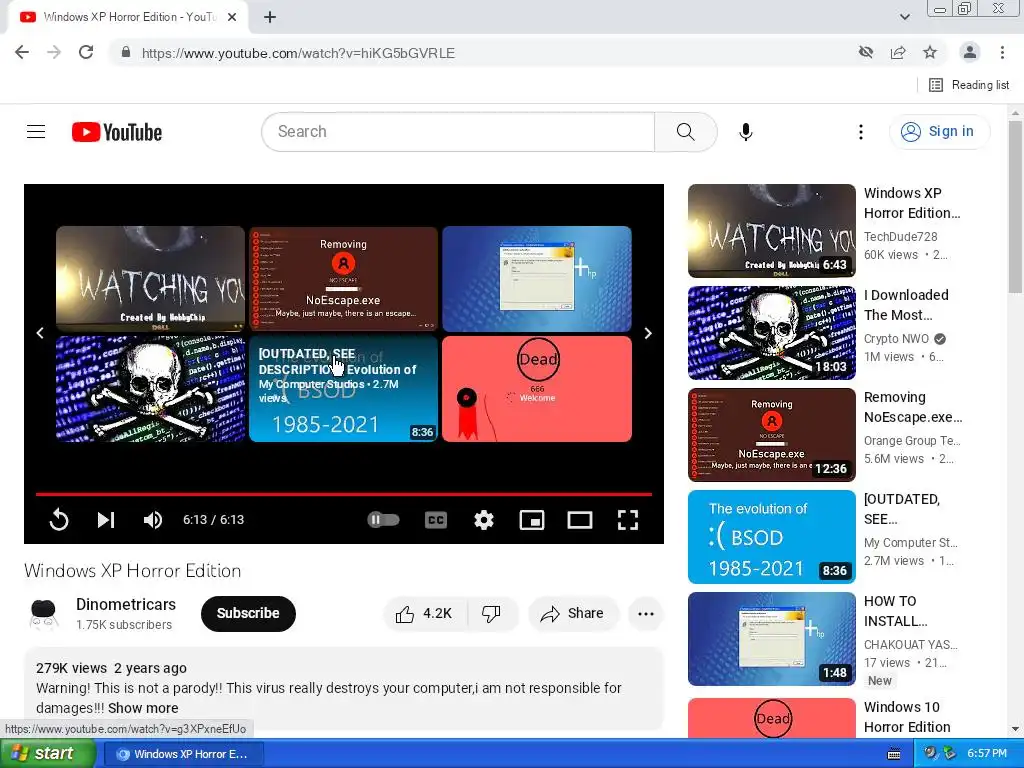The height and width of the screenshot is (768, 1024).
Task: Click the Crypto NWO channel name
Action: (896, 339)
